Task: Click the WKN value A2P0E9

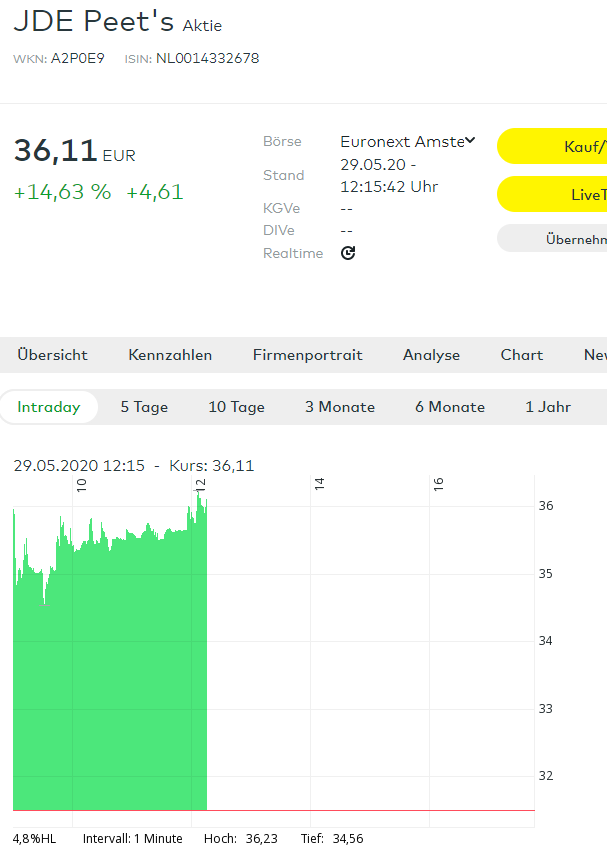Action: point(78,58)
